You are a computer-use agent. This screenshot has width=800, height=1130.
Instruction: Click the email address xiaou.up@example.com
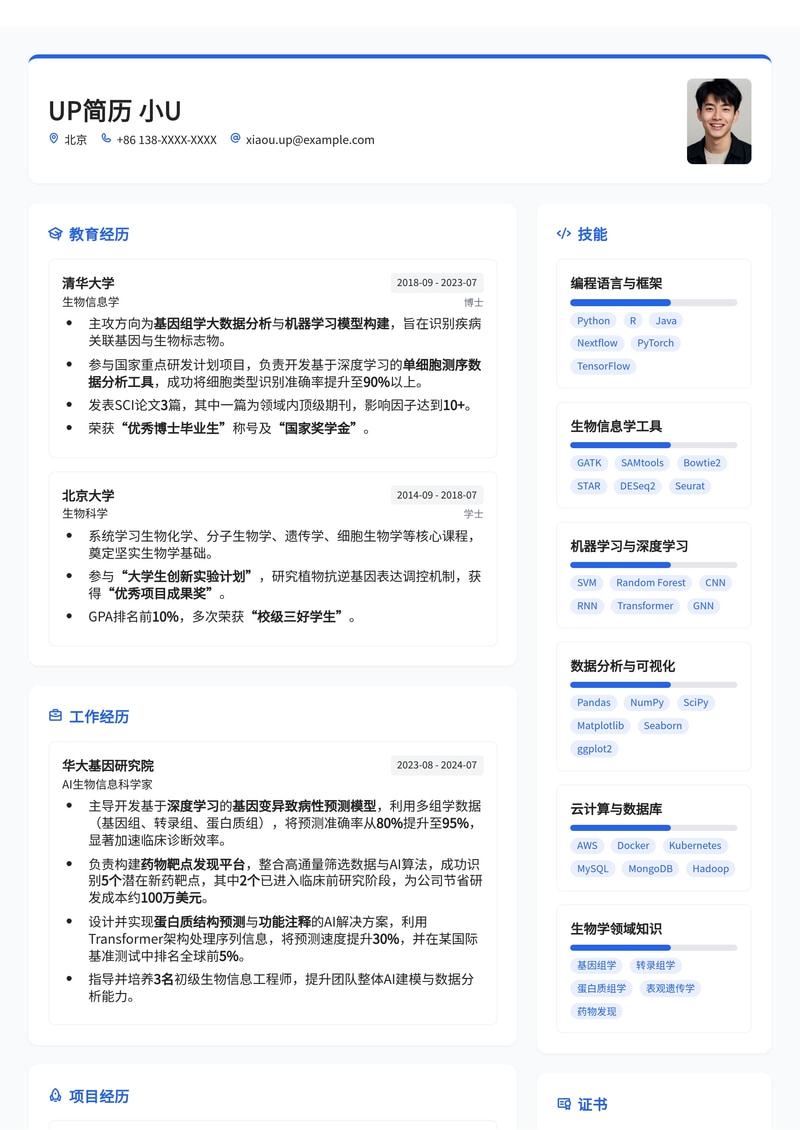coord(310,139)
